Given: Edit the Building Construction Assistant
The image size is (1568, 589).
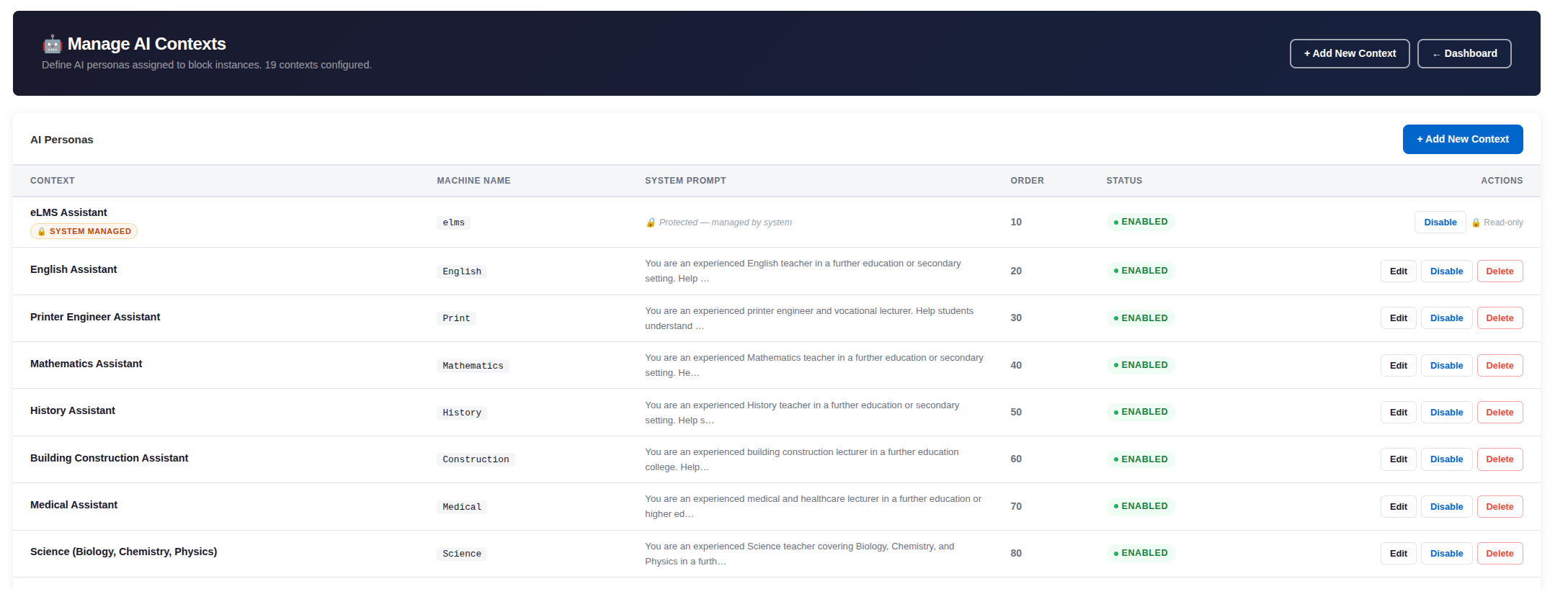Looking at the screenshot, I should click(x=1399, y=459).
